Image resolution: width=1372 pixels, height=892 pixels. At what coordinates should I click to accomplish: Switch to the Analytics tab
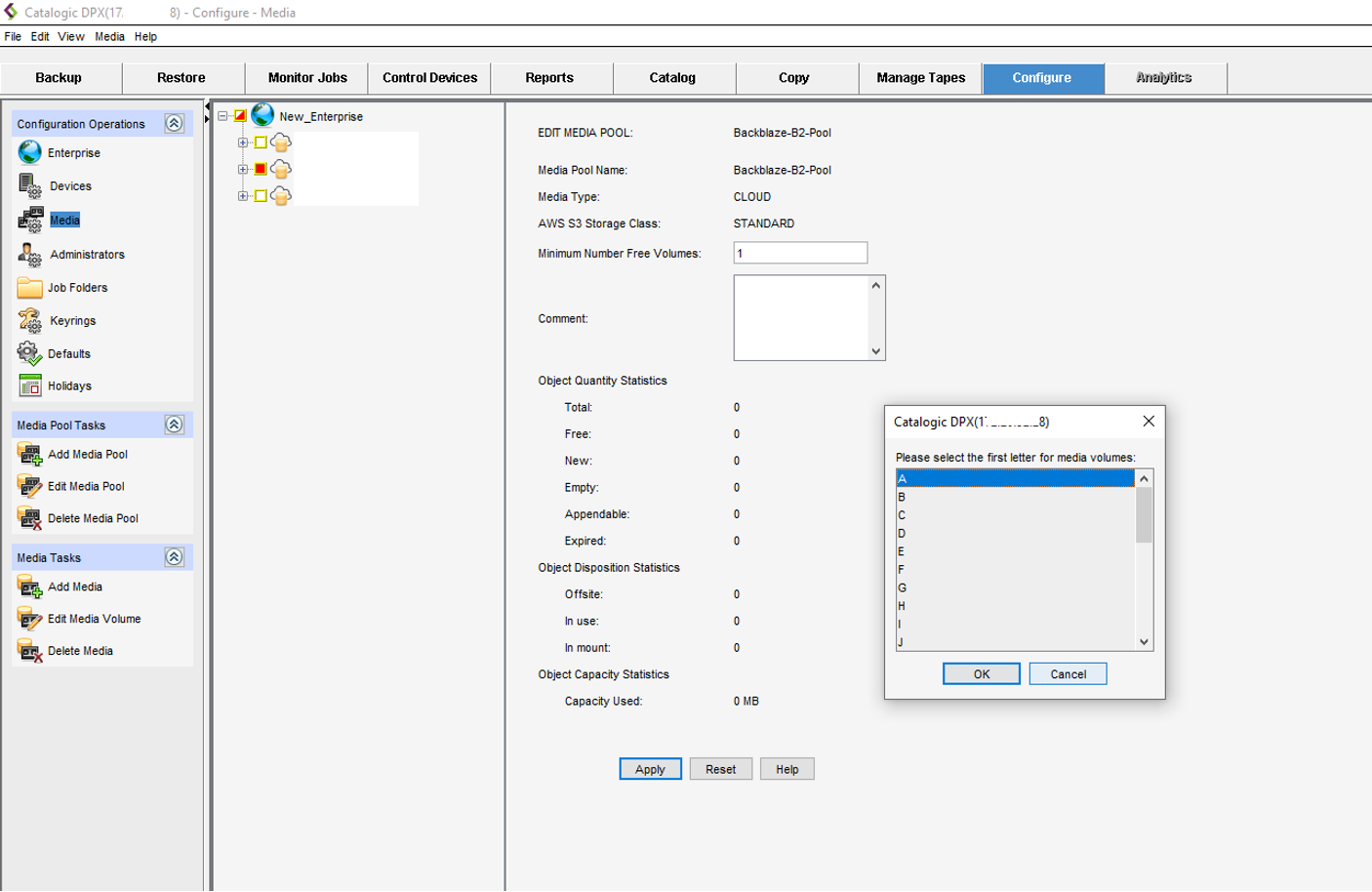[1164, 78]
